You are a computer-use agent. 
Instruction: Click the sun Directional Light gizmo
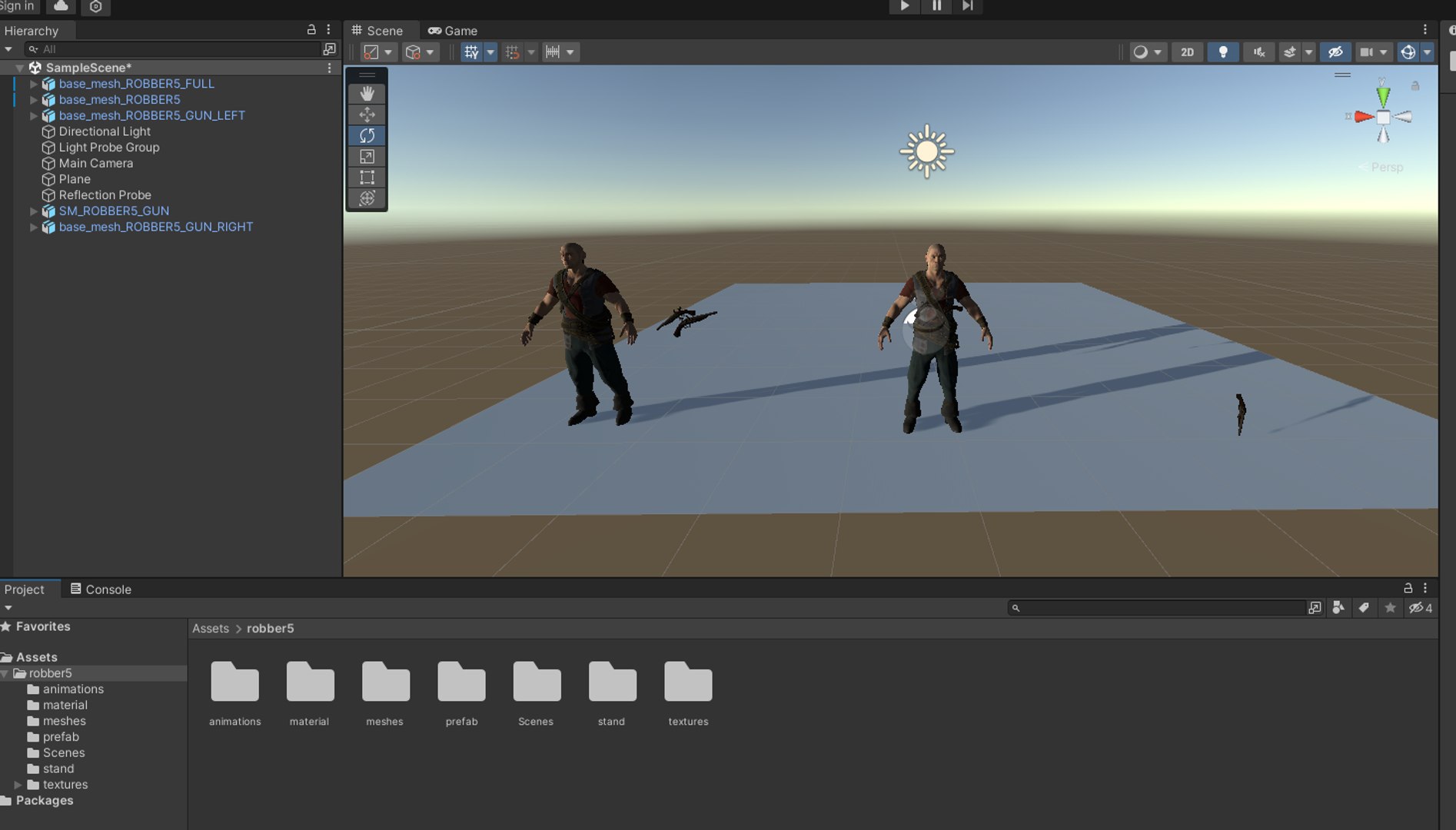point(927,151)
